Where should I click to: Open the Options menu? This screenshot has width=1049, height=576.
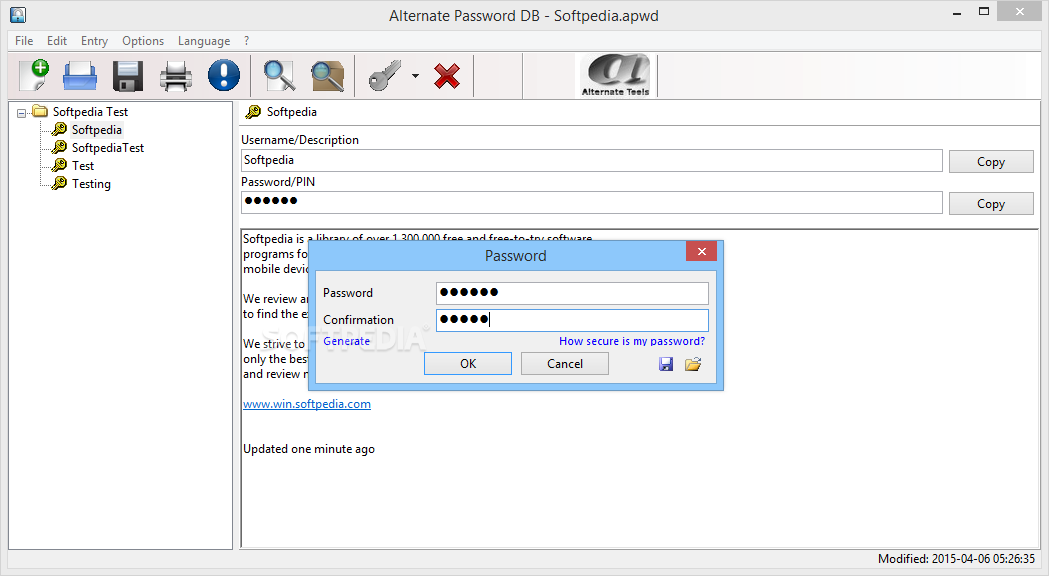click(x=142, y=41)
